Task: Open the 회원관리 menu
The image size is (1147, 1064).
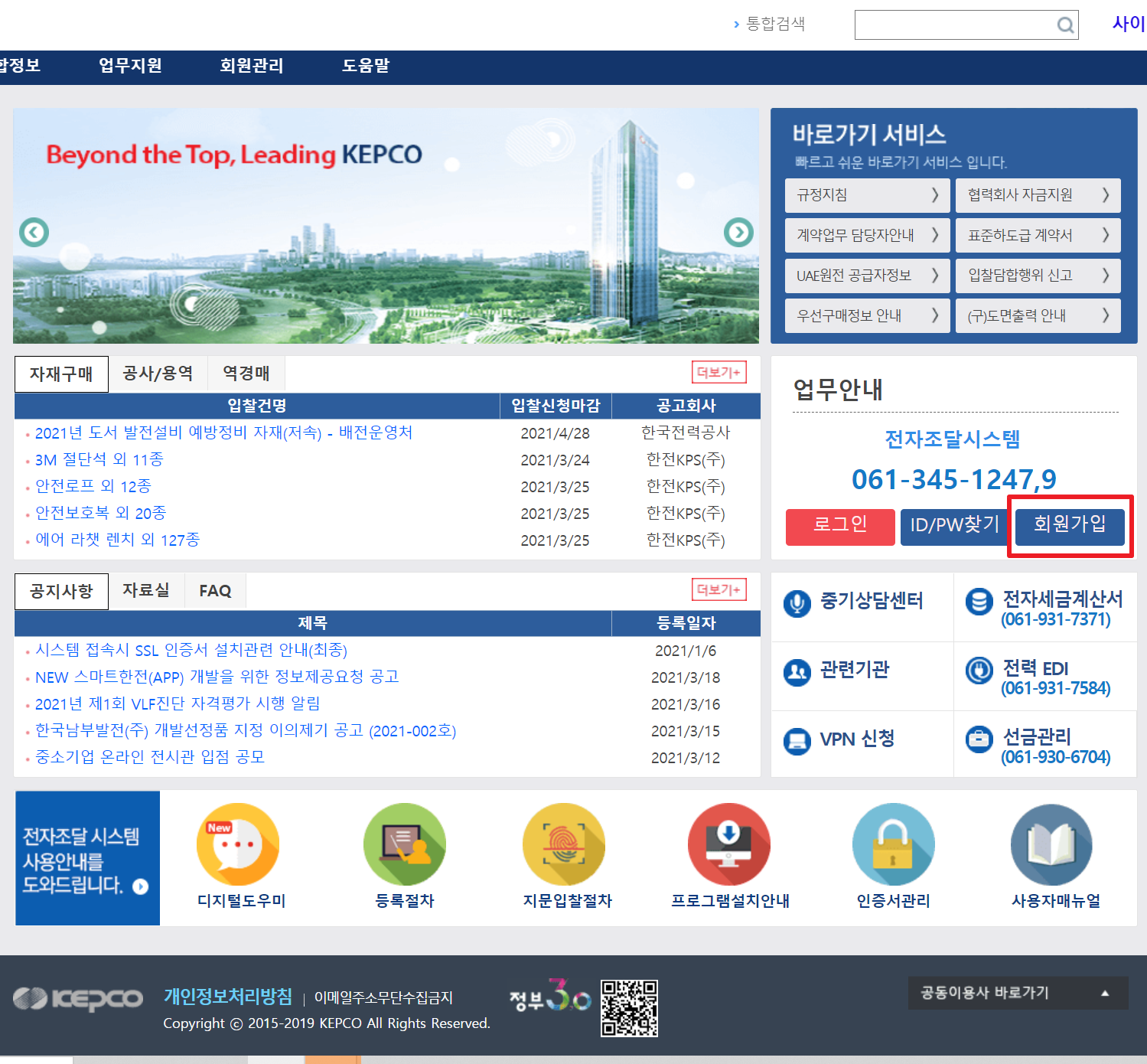Action: (x=252, y=66)
